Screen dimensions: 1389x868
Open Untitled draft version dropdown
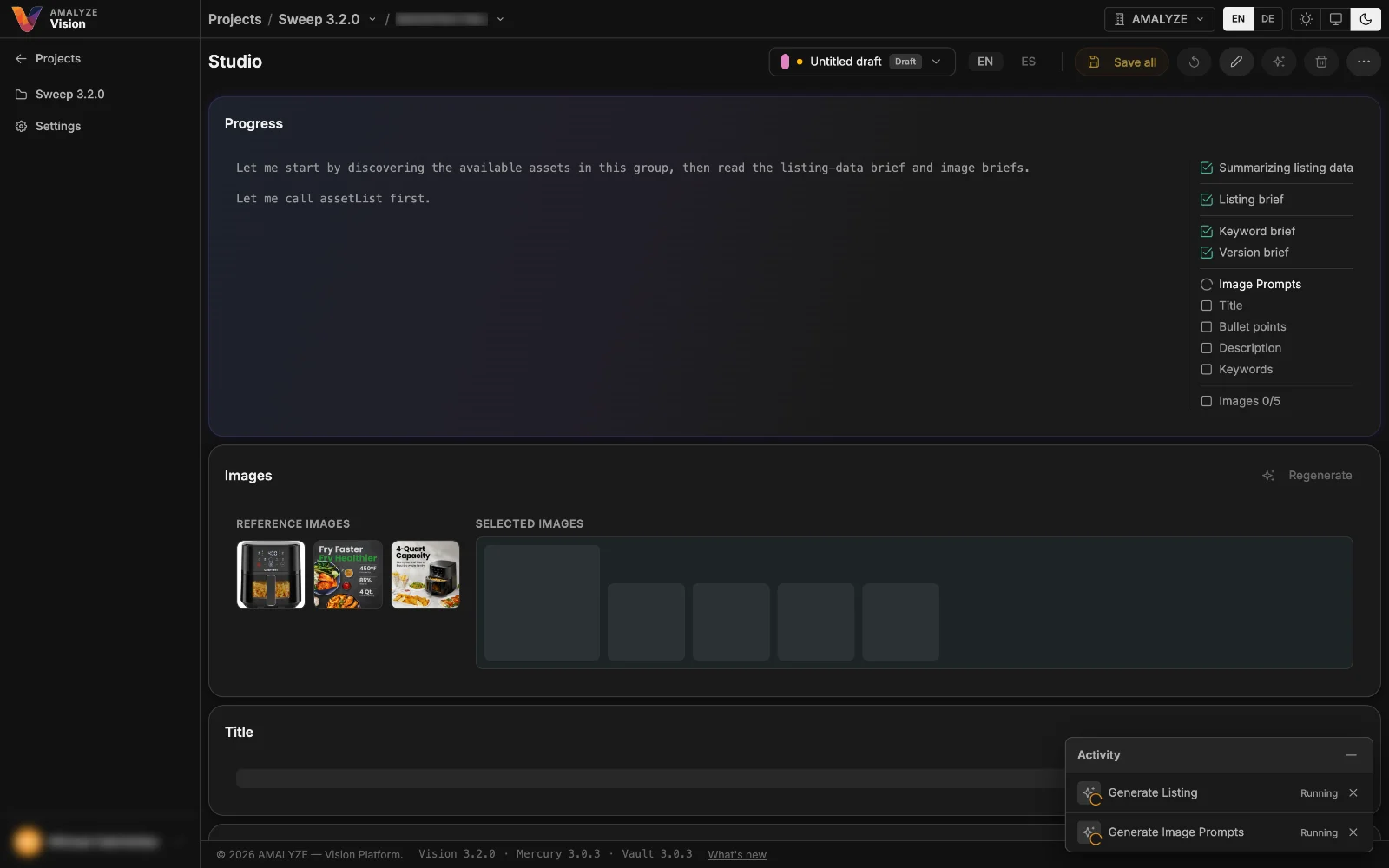point(861,62)
